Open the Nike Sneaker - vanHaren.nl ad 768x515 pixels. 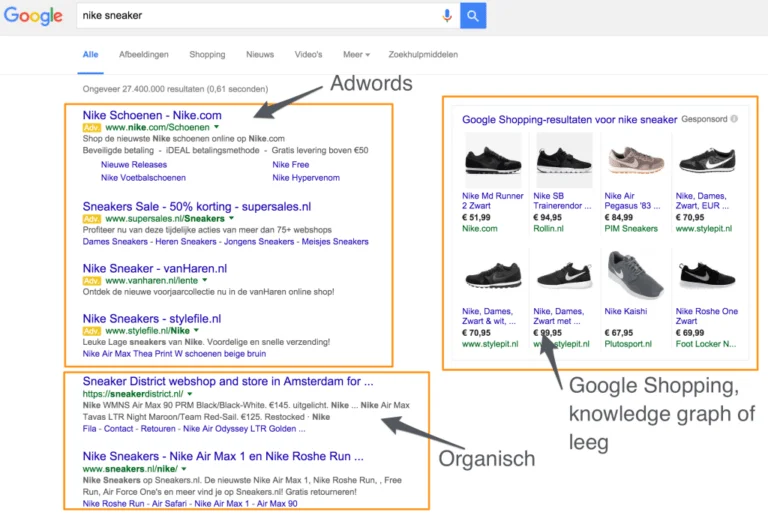coord(154,269)
